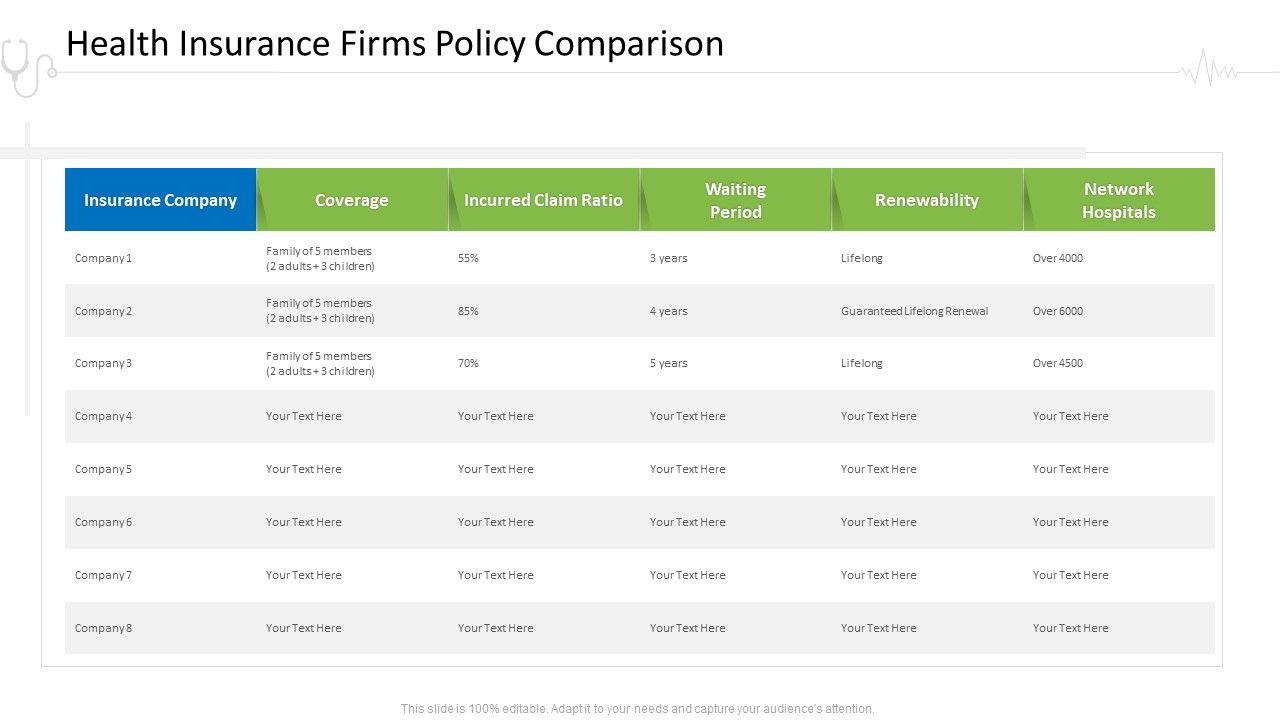
Task: Click the heartbeat pulse line icon
Action: [x=1208, y=70]
